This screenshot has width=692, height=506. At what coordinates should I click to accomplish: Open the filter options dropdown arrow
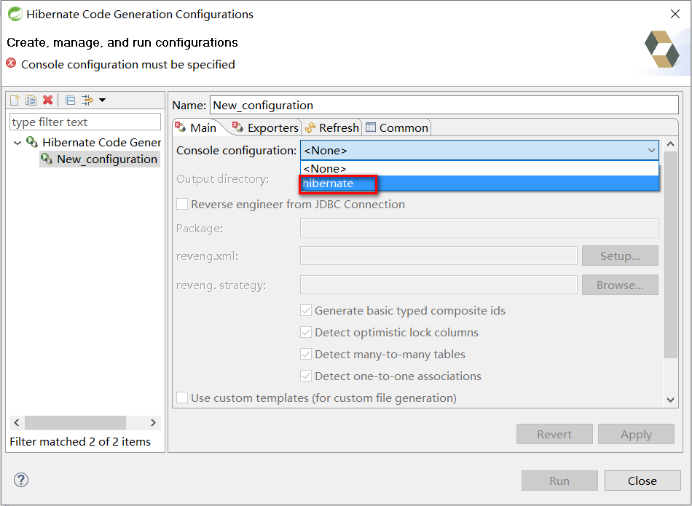[102, 100]
